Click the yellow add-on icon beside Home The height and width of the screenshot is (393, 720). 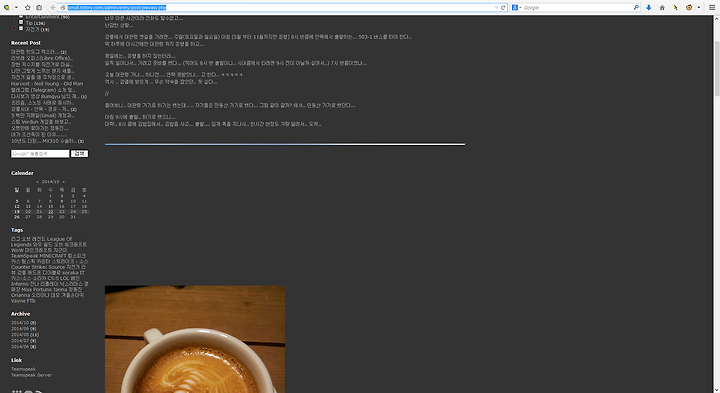[675, 7]
